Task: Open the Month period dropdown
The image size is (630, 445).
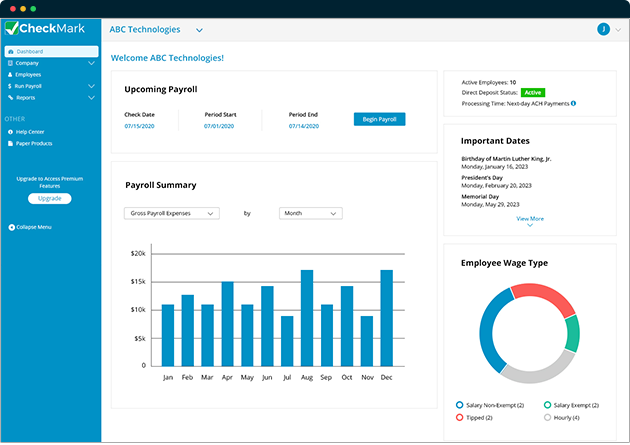Action: (x=311, y=213)
